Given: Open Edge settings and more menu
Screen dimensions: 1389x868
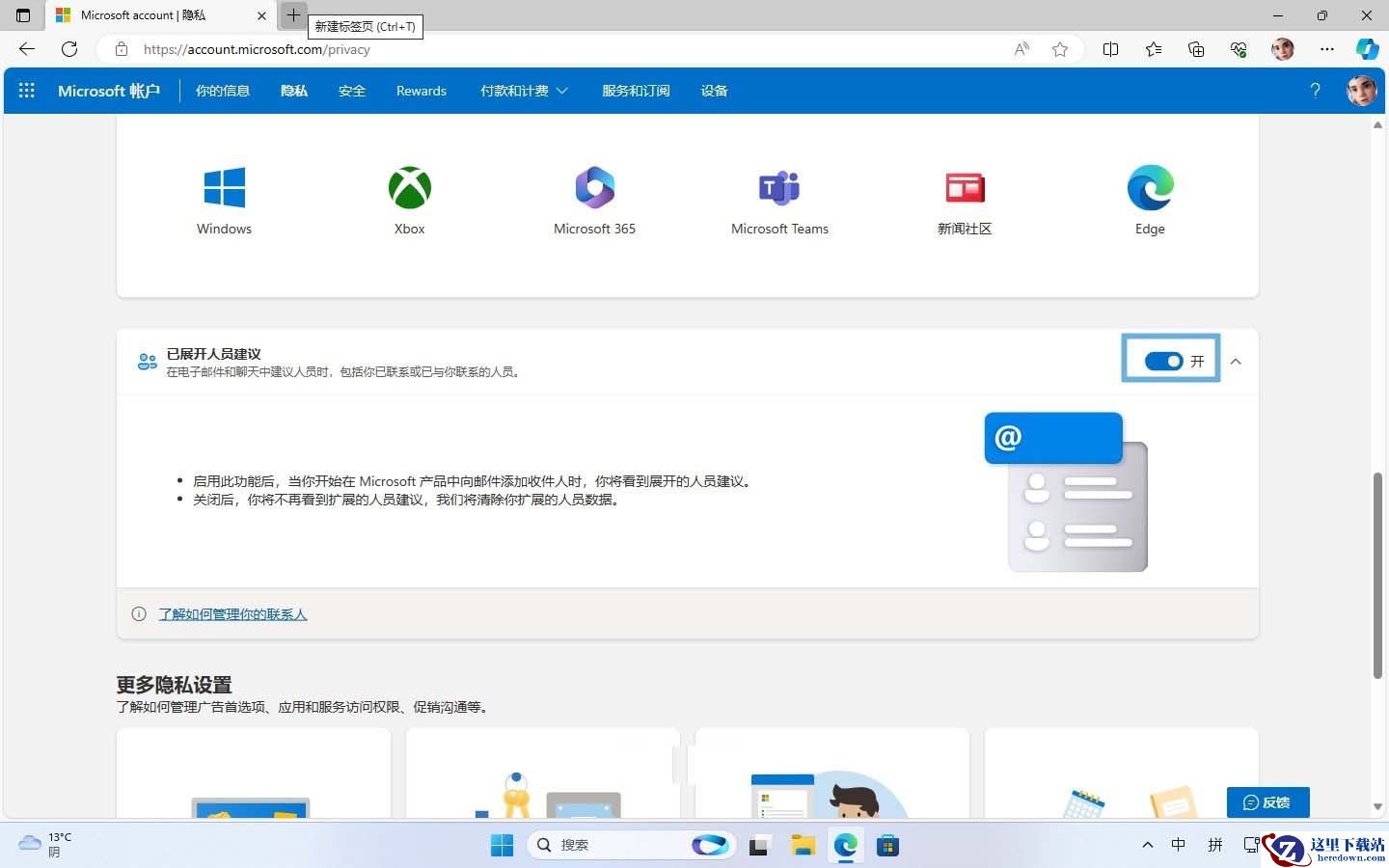Looking at the screenshot, I should coord(1327,49).
